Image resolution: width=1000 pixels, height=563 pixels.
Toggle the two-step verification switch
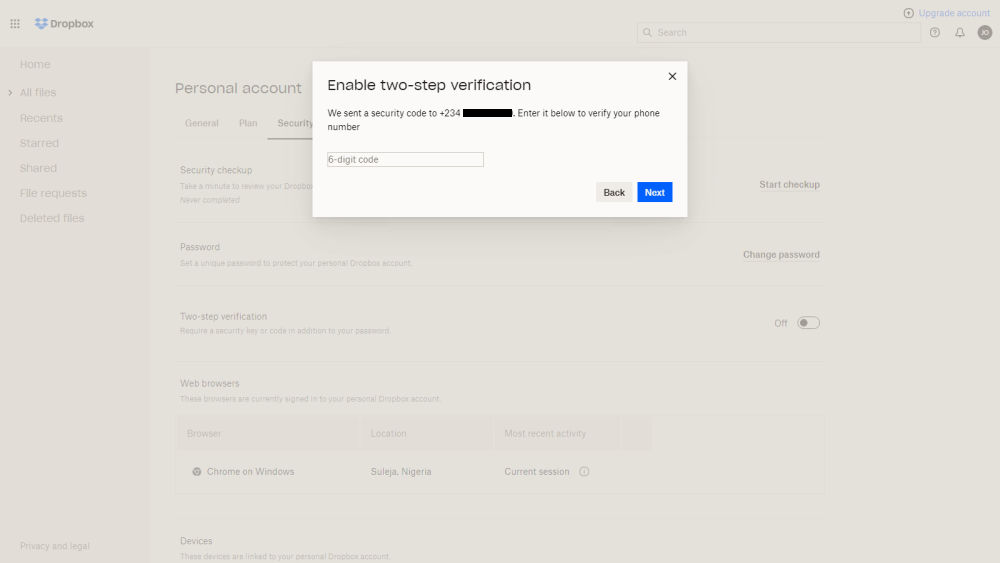pyautogui.click(x=808, y=323)
